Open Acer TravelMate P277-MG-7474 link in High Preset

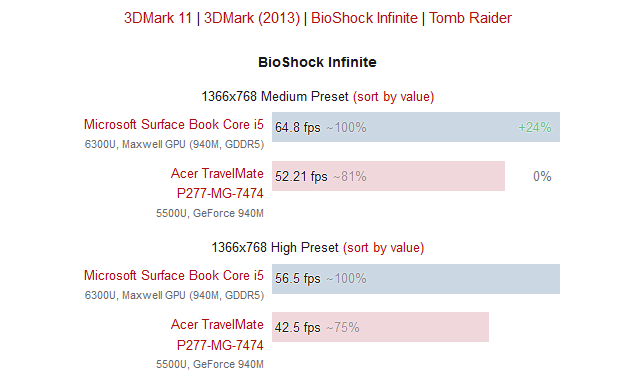[x=217, y=335]
